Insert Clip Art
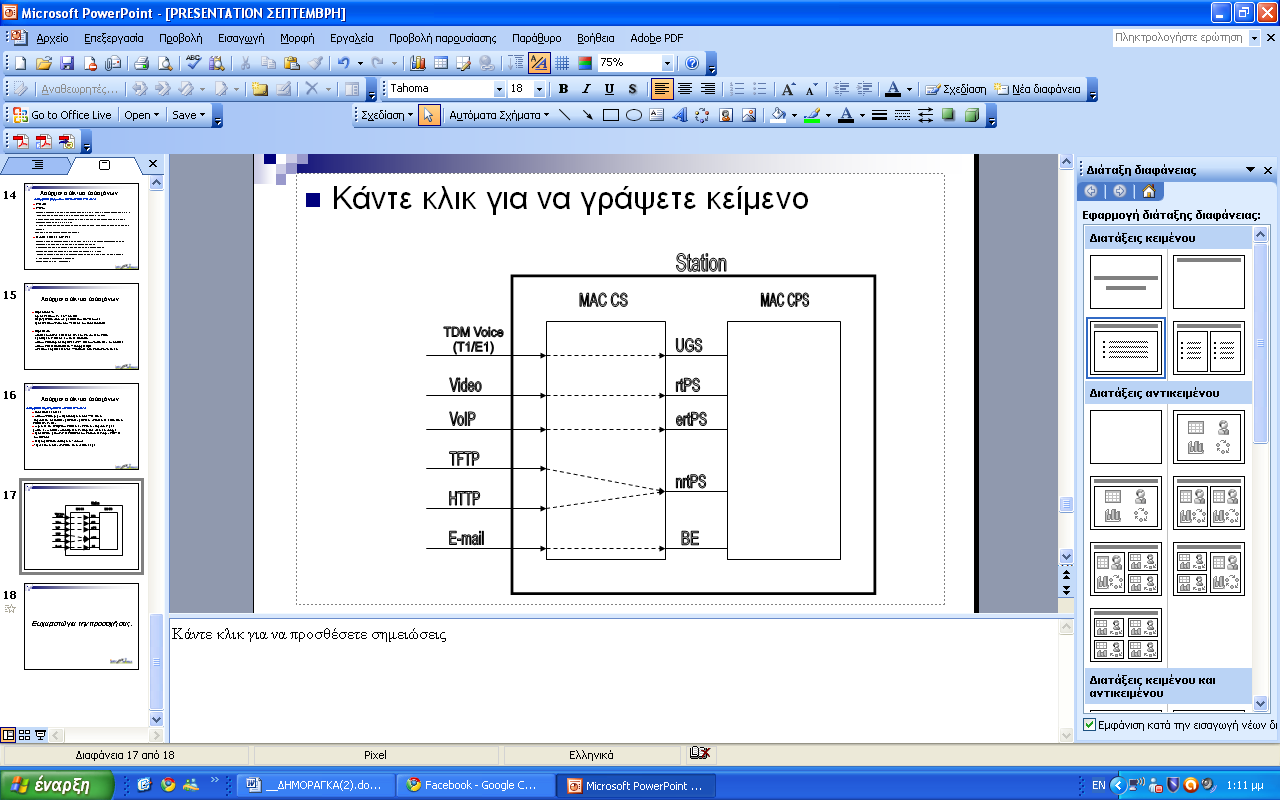Screen dimensions: 1280x800 point(726,115)
